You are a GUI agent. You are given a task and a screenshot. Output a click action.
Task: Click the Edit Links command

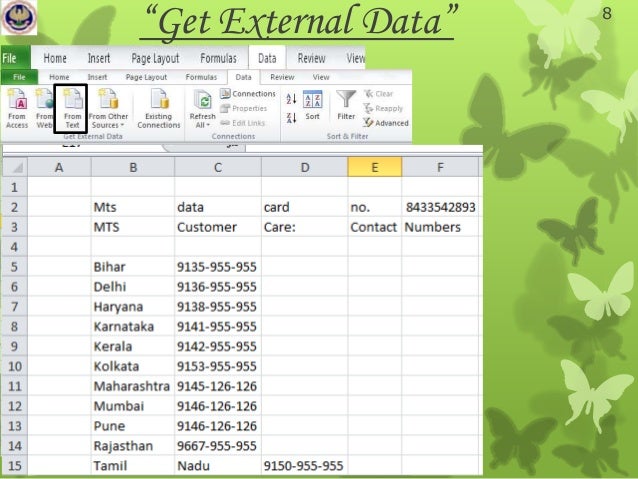[x=243, y=123]
